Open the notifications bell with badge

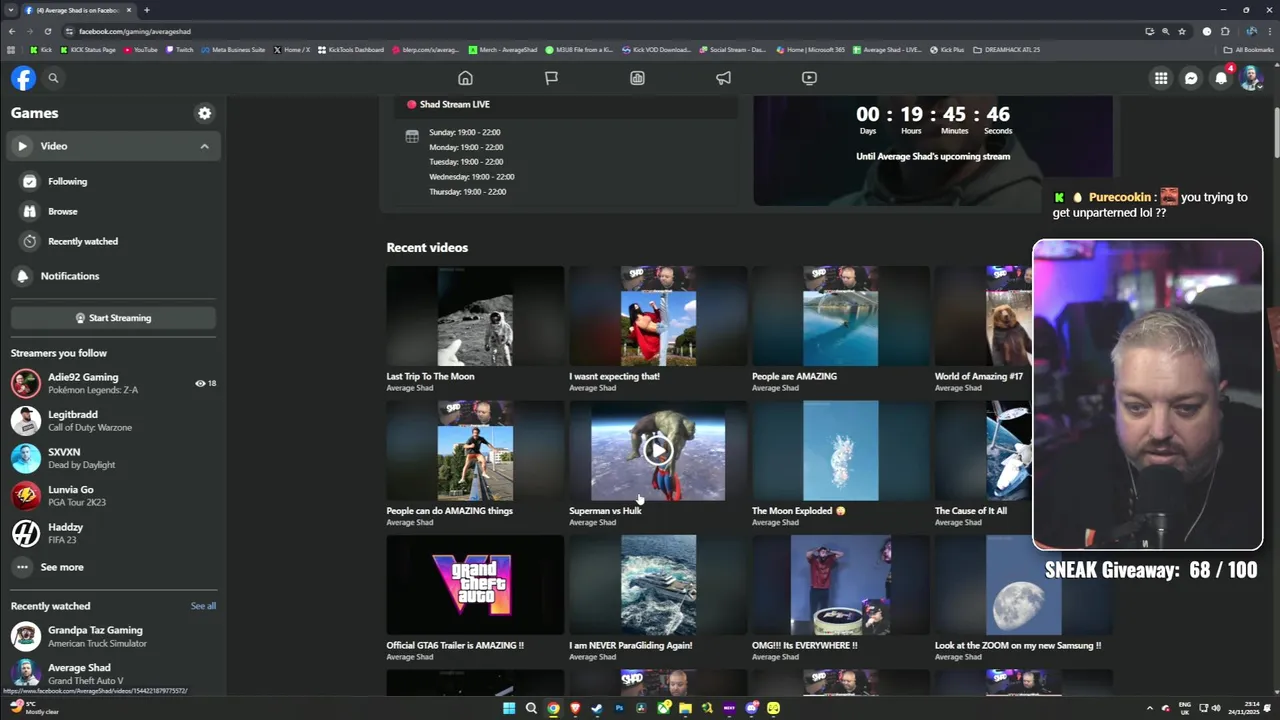tap(1221, 78)
